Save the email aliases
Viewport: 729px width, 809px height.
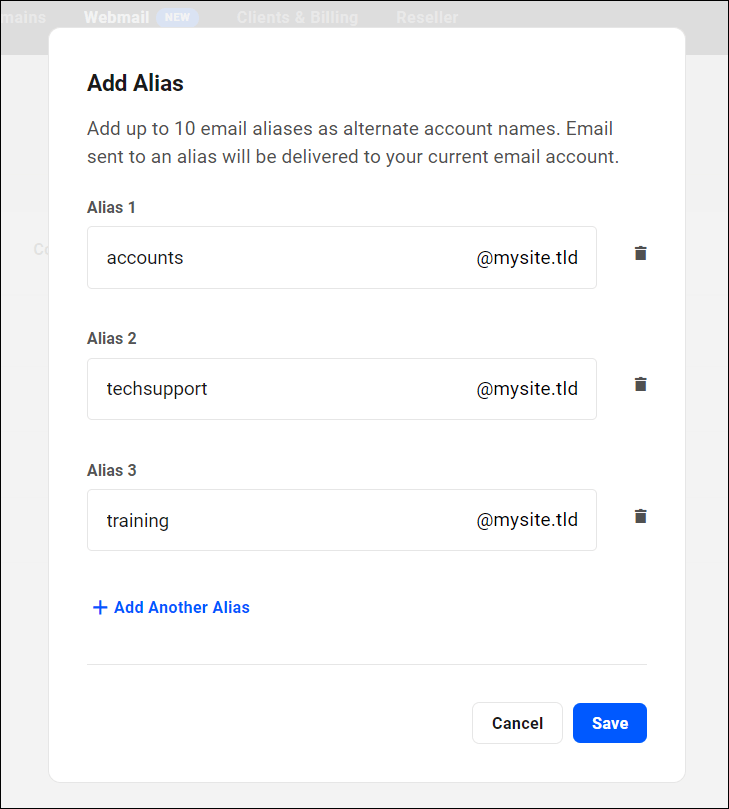click(609, 723)
